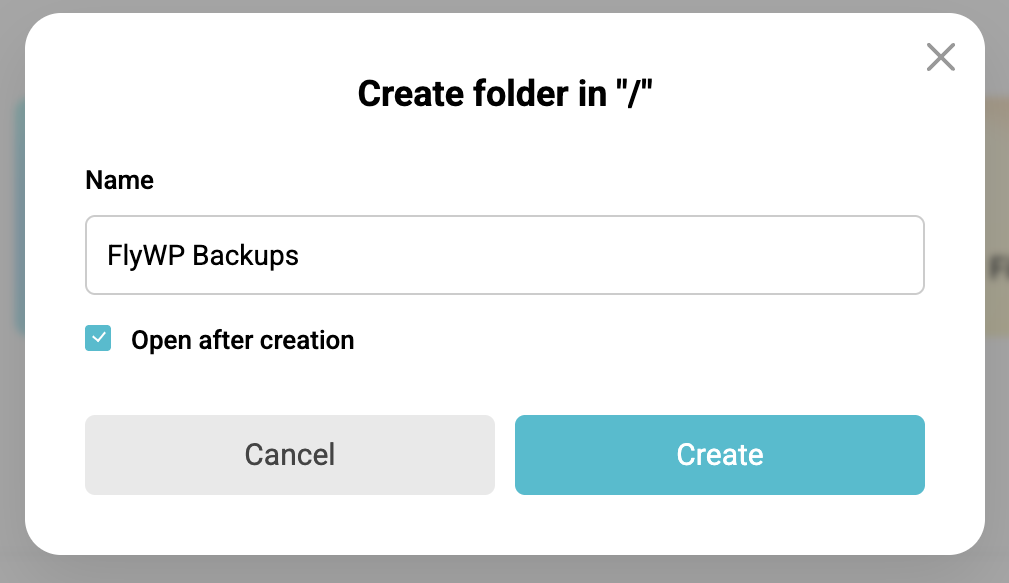
Task: Disable opening the folder after creation
Action: pos(98,339)
